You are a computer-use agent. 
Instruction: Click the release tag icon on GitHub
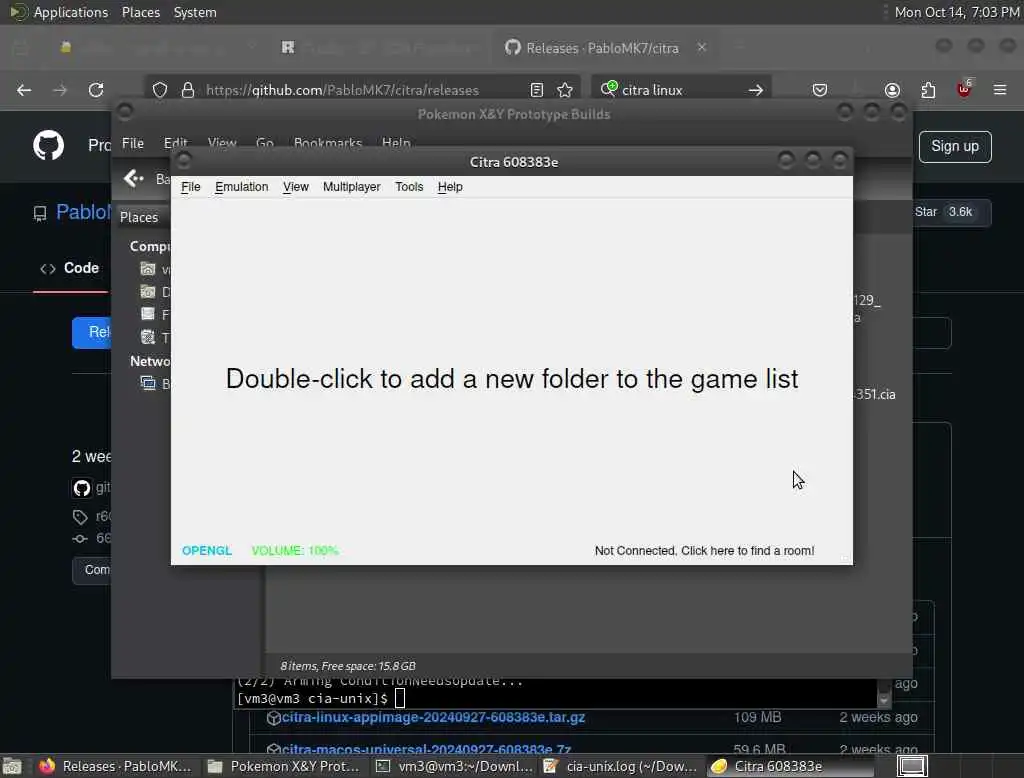(80, 517)
